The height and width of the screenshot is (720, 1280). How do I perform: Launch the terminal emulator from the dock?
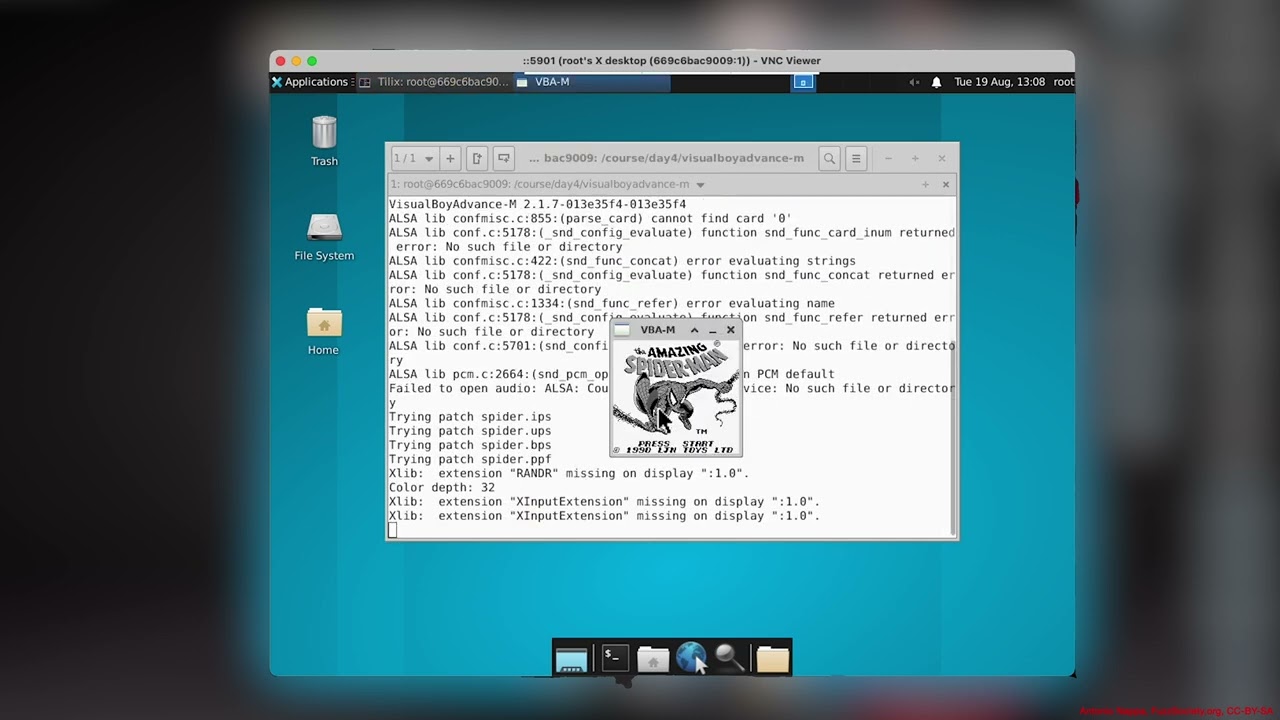coord(614,657)
